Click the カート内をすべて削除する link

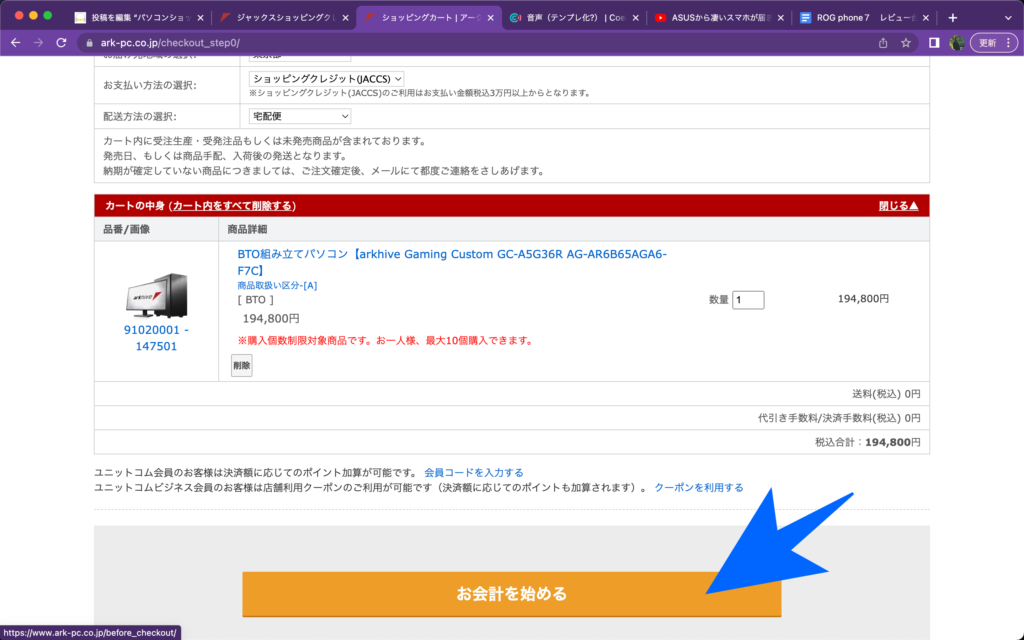point(233,206)
